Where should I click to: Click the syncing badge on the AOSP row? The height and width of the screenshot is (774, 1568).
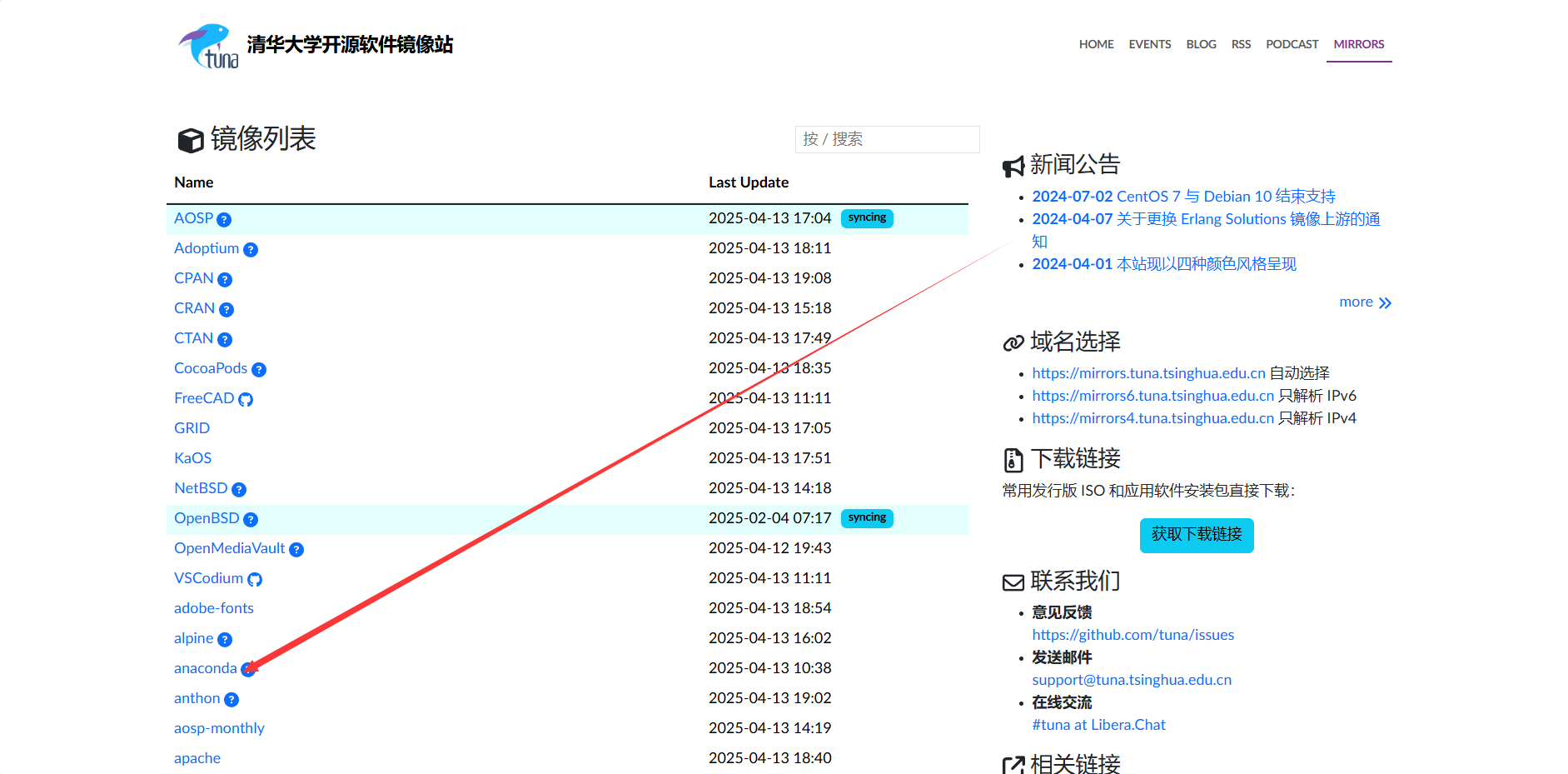pyautogui.click(x=867, y=218)
